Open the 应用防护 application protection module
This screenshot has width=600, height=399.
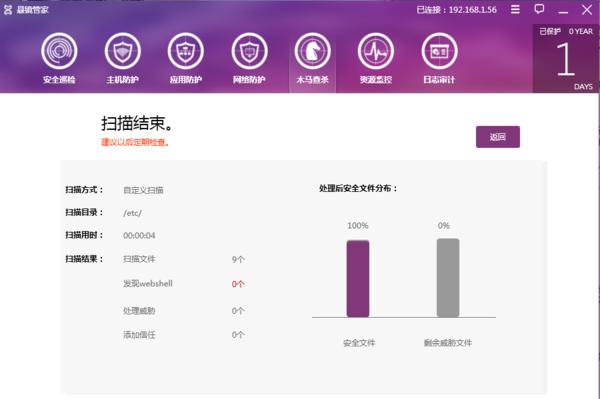186,59
